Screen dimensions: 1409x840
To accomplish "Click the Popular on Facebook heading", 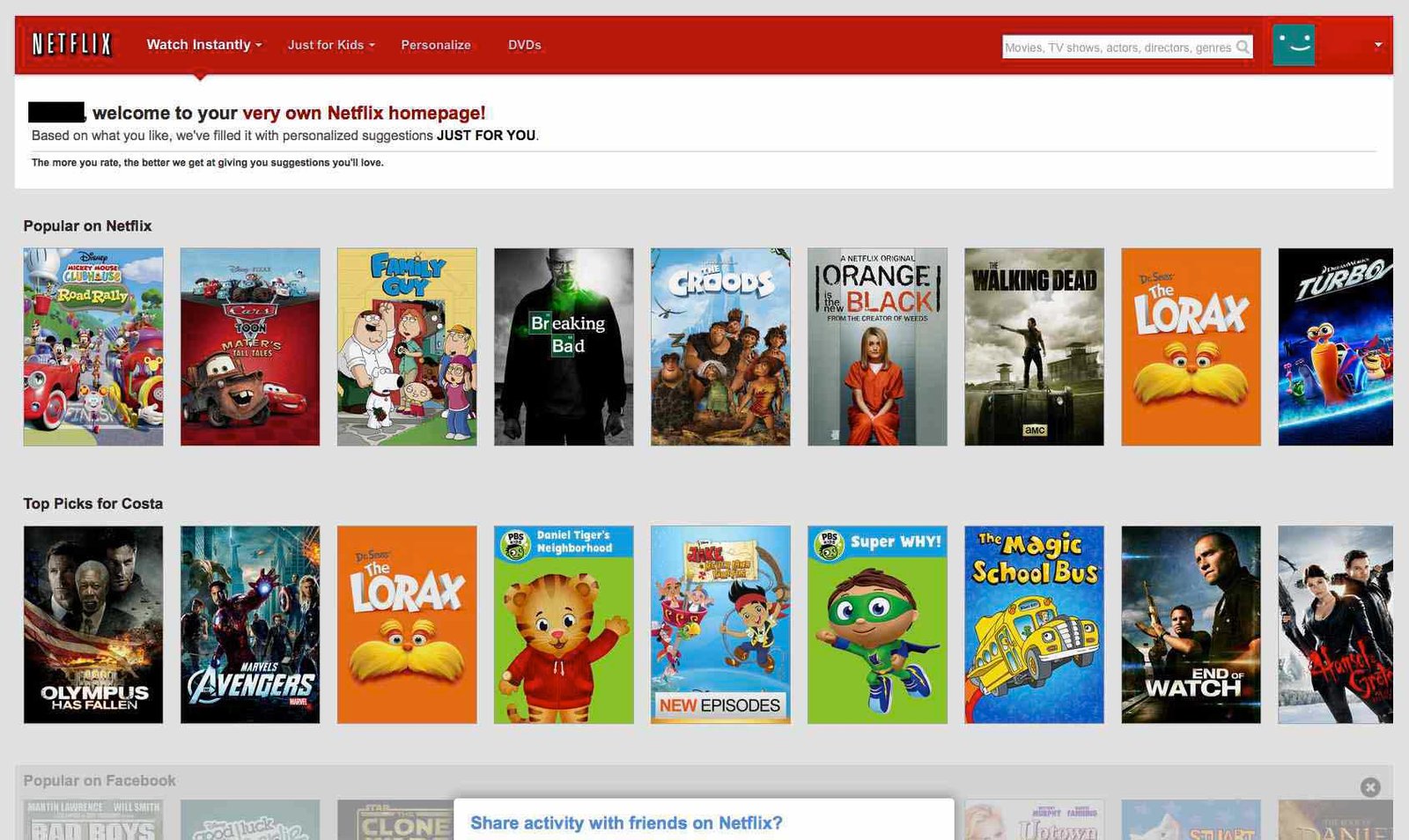I will tap(100, 781).
